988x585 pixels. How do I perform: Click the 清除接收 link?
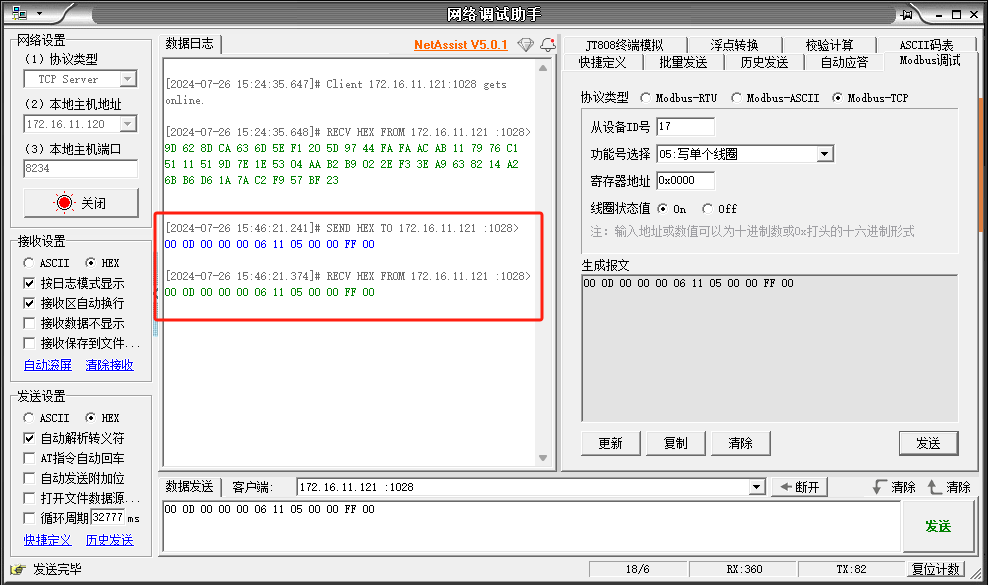pos(109,365)
